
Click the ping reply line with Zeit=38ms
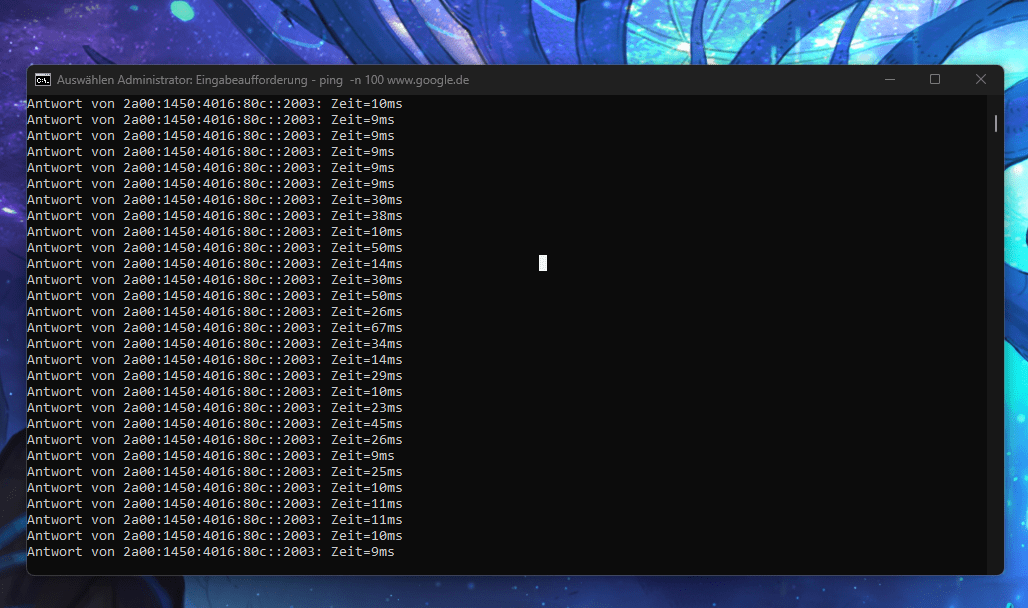[214, 216]
